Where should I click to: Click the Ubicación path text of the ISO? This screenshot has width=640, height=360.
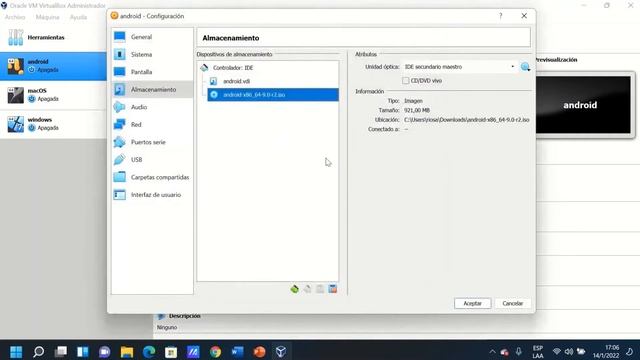[467, 120]
